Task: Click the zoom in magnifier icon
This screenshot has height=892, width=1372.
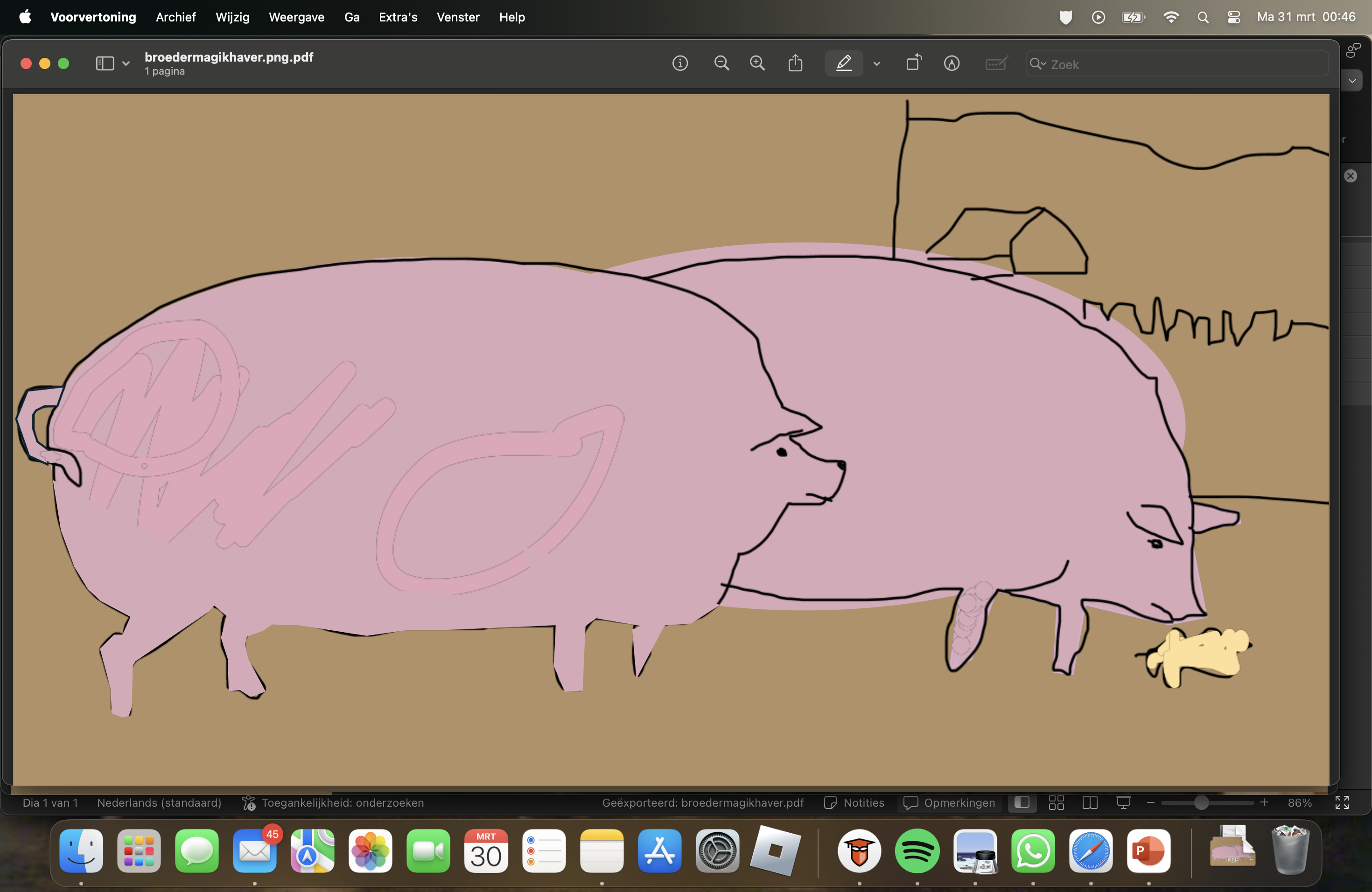Action: coord(757,63)
